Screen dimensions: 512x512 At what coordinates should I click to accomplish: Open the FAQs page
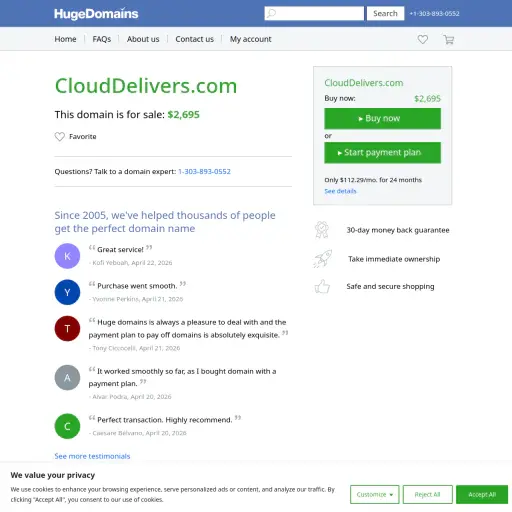coord(102,39)
